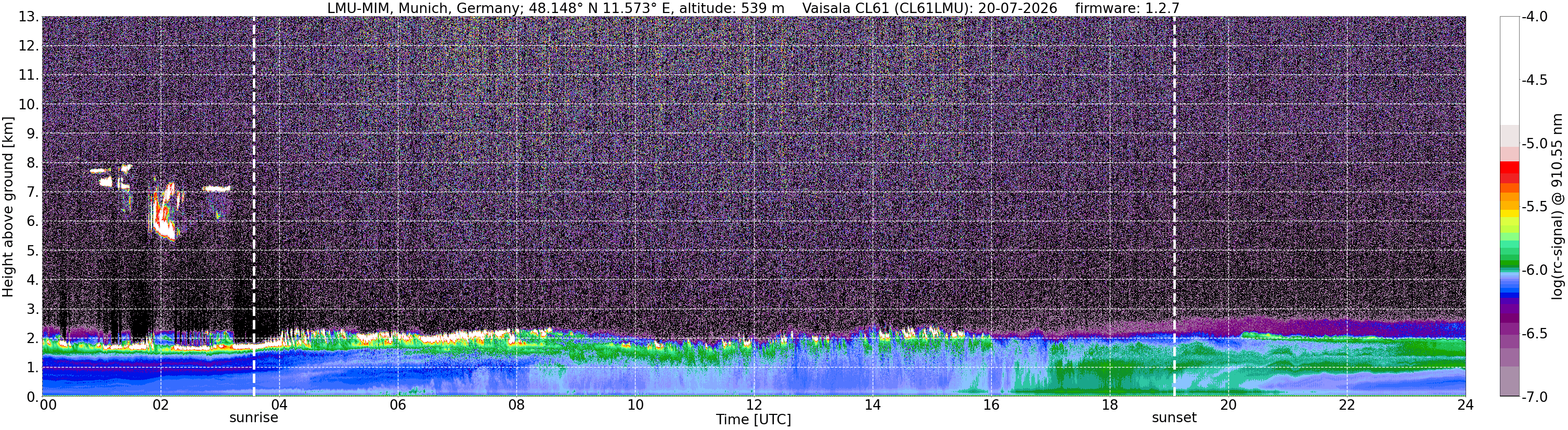Click the 'sunrise' label below the axis
The image size is (1568, 430).
click(253, 418)
